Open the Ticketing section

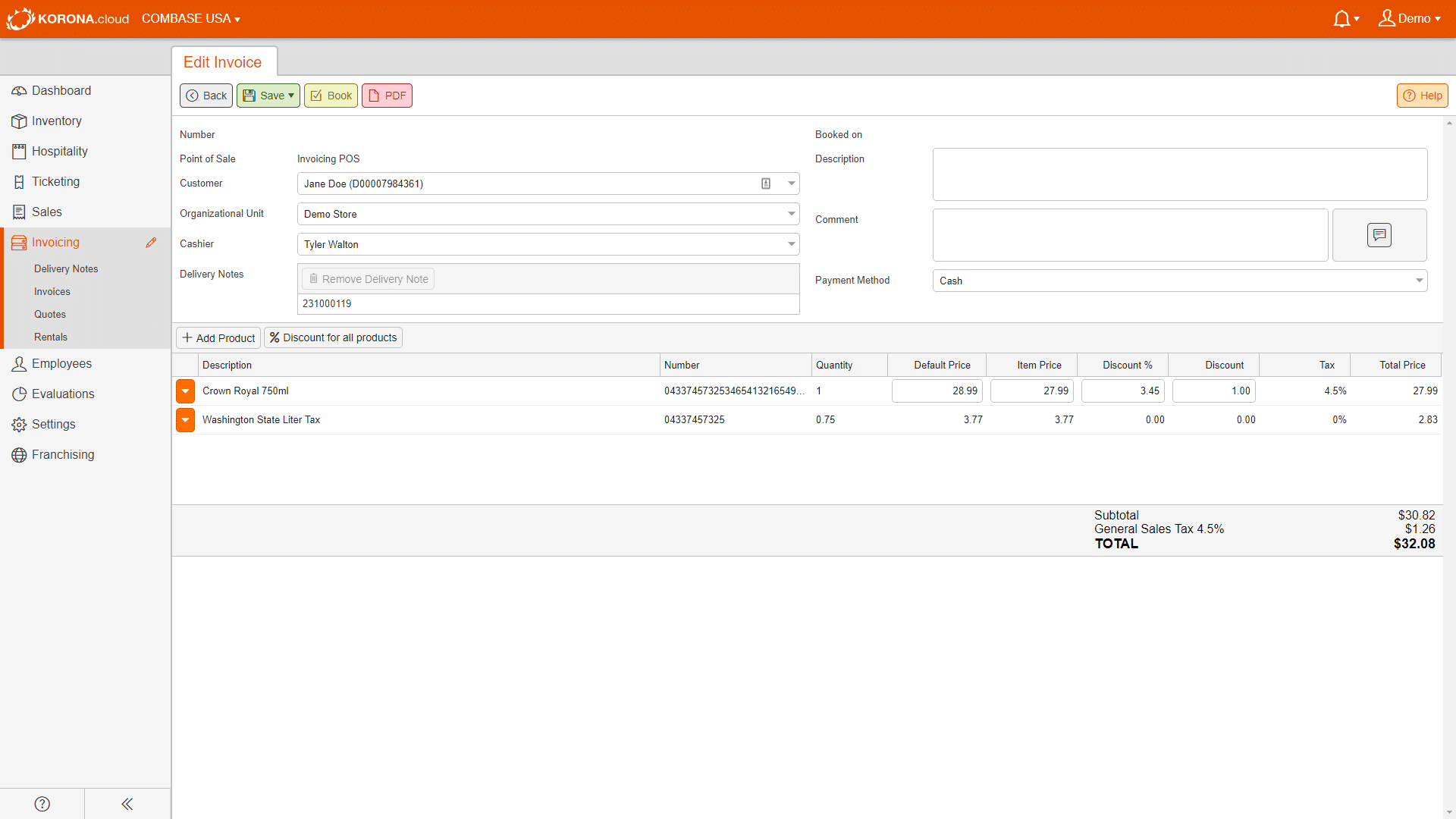[85, 182]
